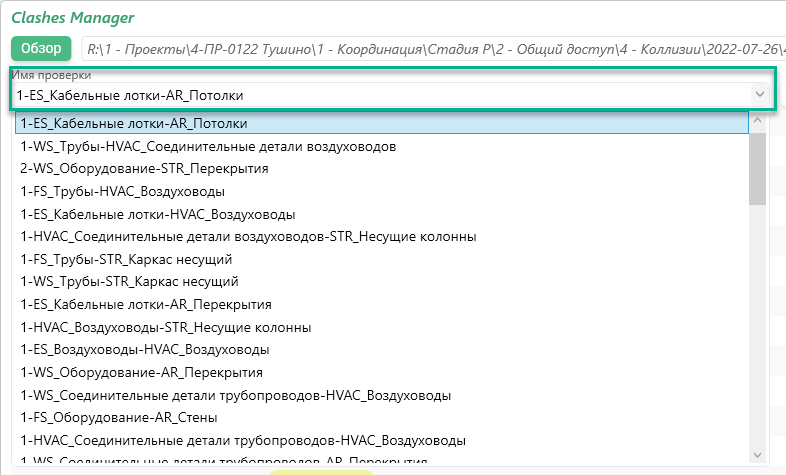Image resolution: width=786 pixels, height=475 pixels.
Task: Click the dropdown list scrollbar thumb
Action: [757, 169]
